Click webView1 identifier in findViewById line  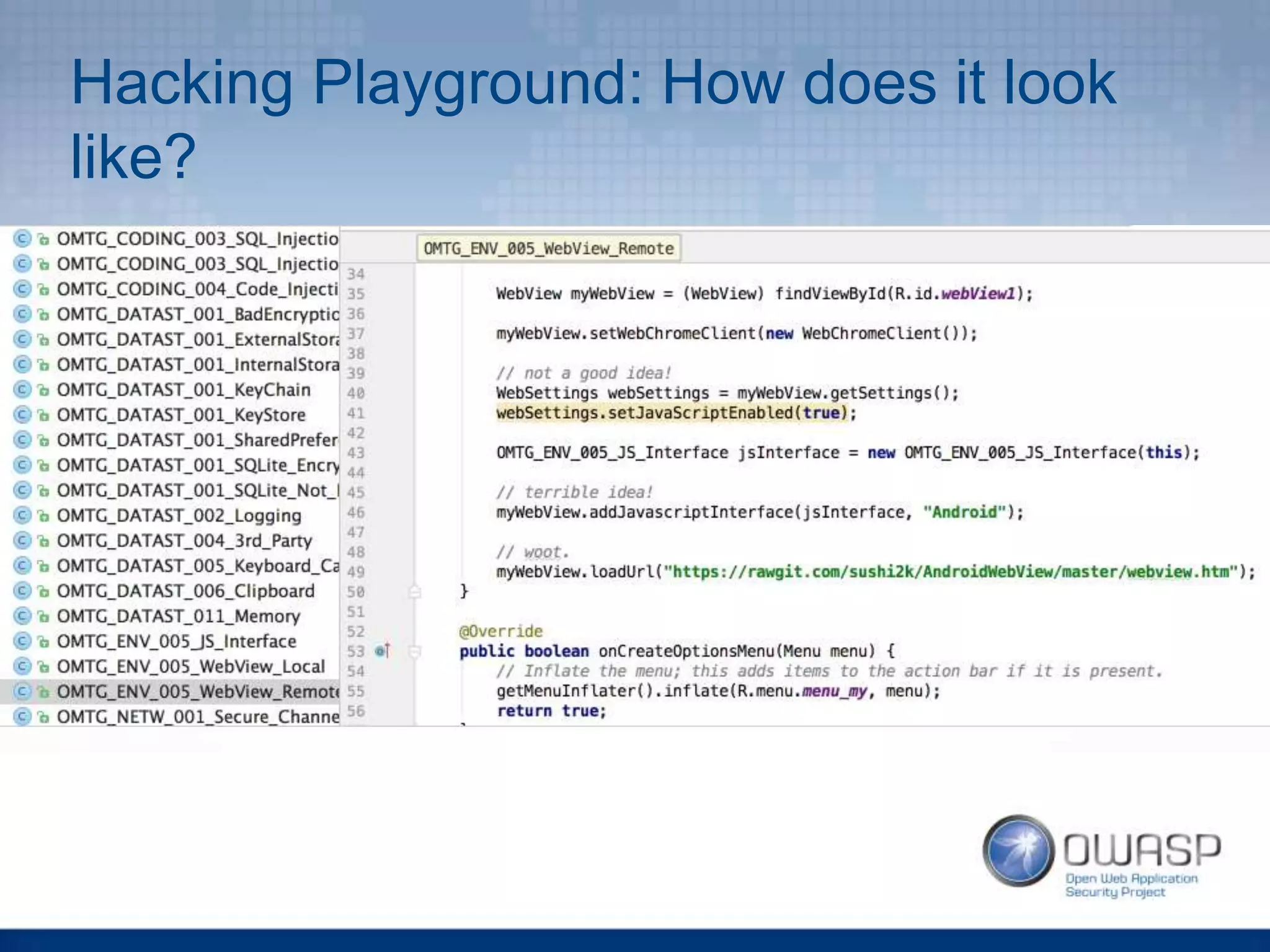pos(978,294)
